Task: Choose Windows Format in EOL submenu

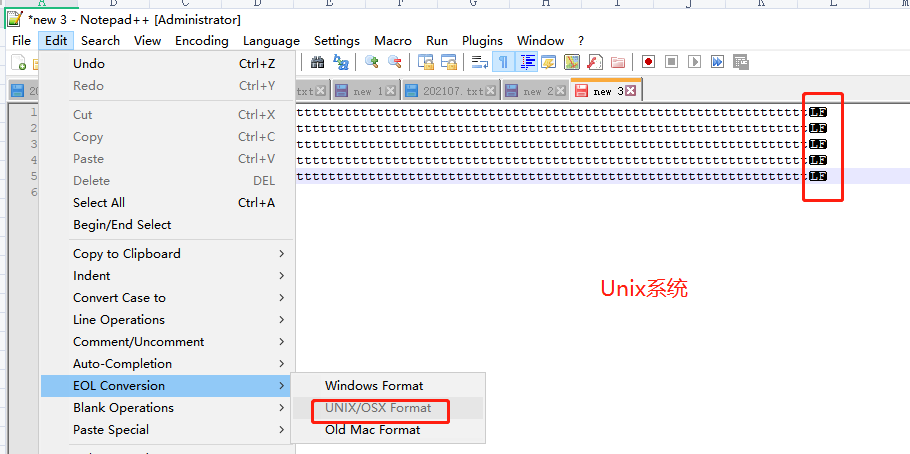Action: (x=388, y=385)
